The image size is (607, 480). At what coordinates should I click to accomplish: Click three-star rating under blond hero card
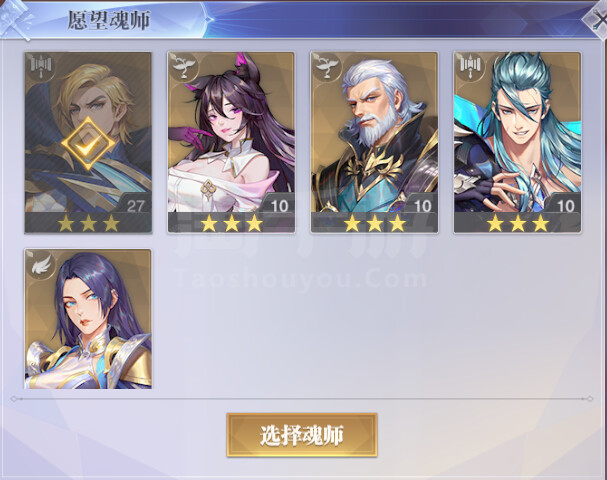coord(89,223)
